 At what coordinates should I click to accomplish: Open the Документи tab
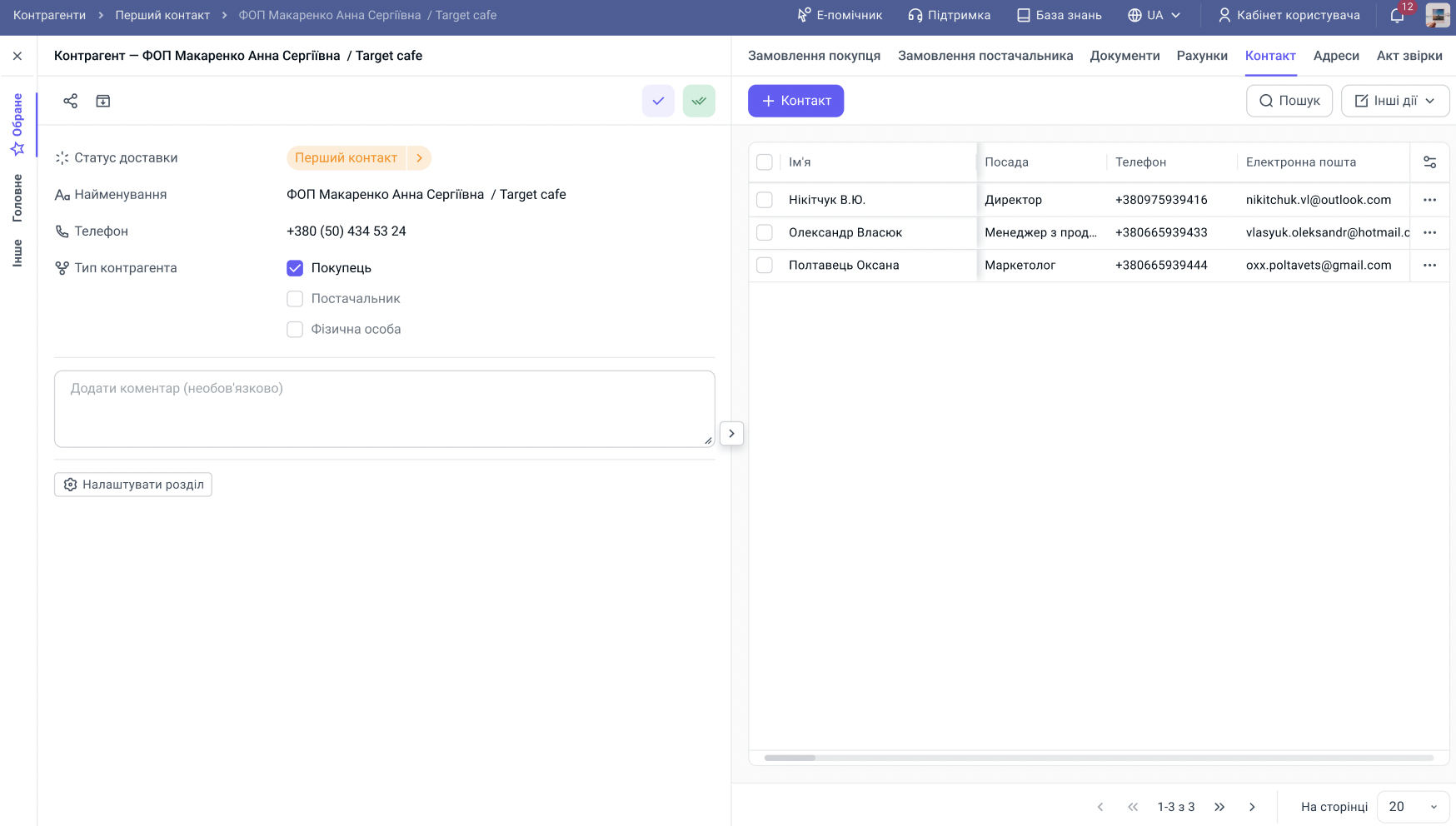[x=1124, y=56]
